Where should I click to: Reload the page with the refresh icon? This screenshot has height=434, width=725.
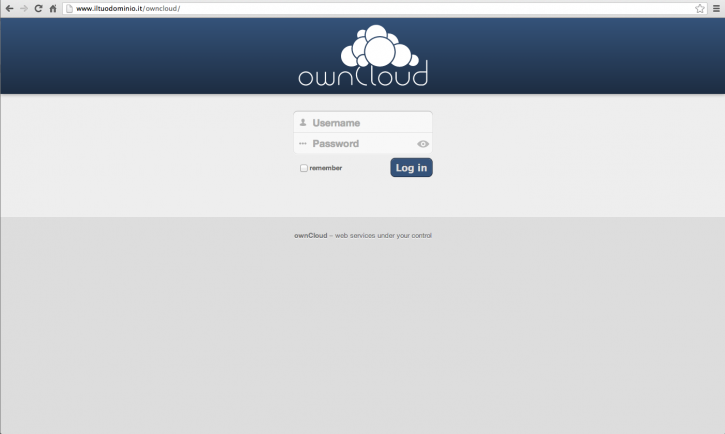click(38, 8)
